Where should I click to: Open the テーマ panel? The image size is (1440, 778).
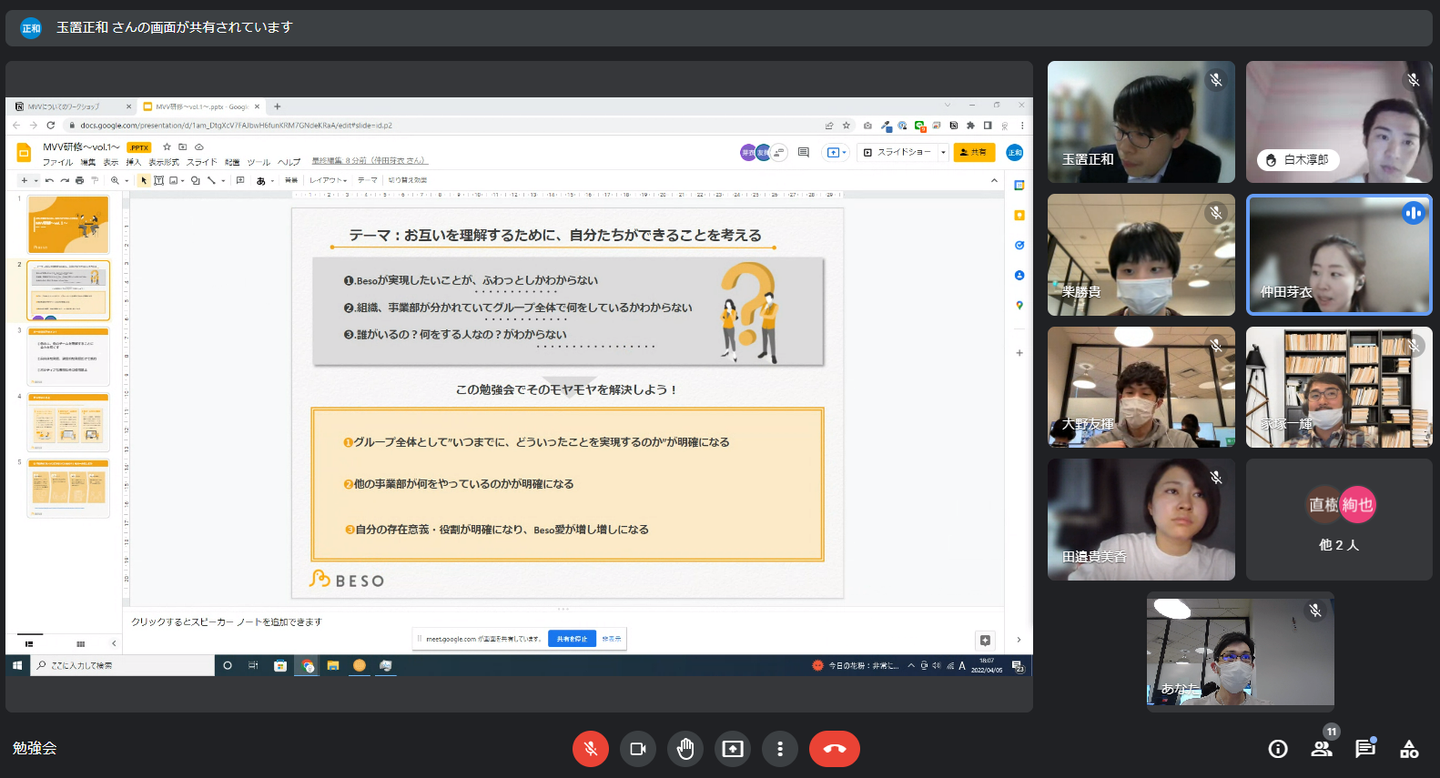[x=368, y=180]
